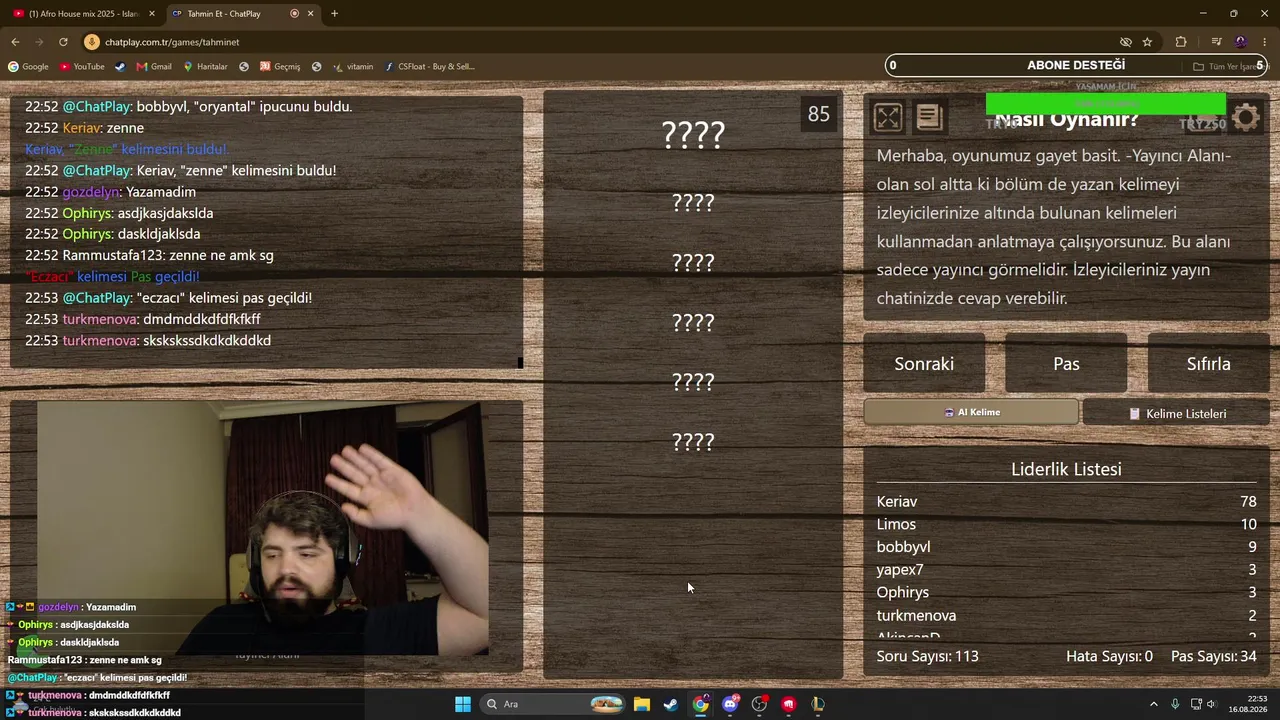The image size is (1280, 720).
Task: Reload the ChatPlay page
Action: [63, 42]
